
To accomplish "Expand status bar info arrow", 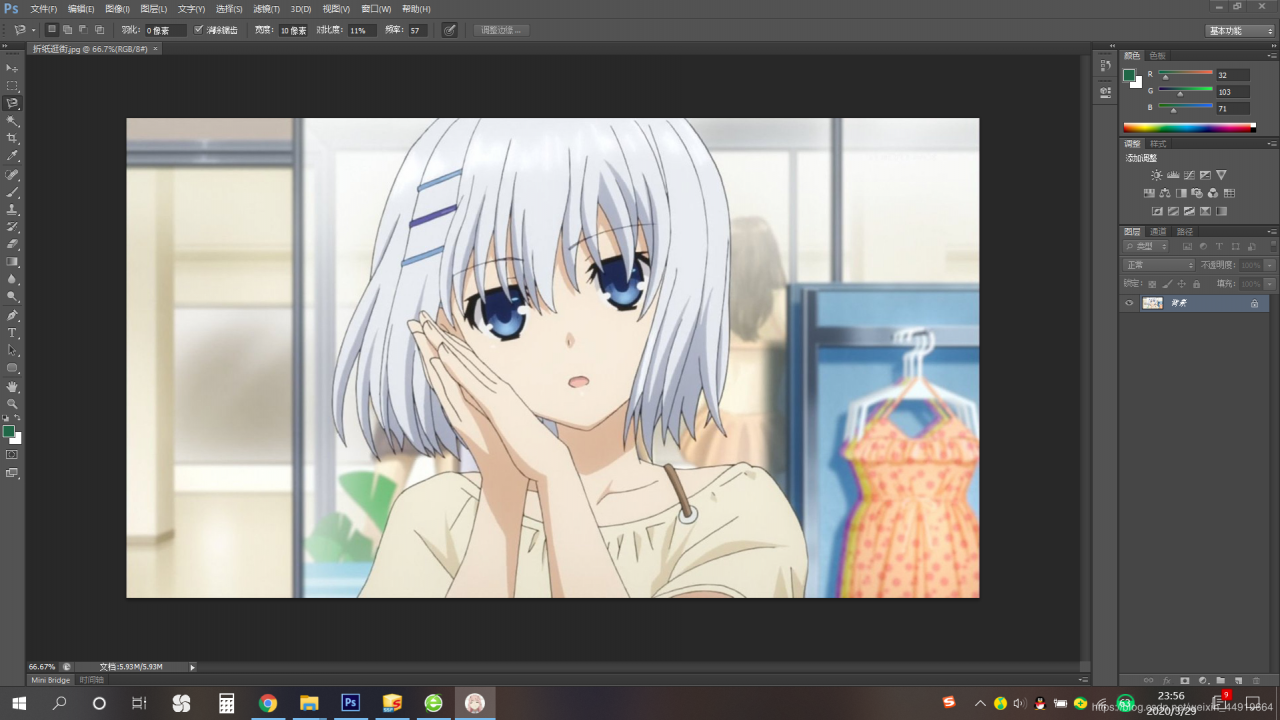I will tap(192, 667).
